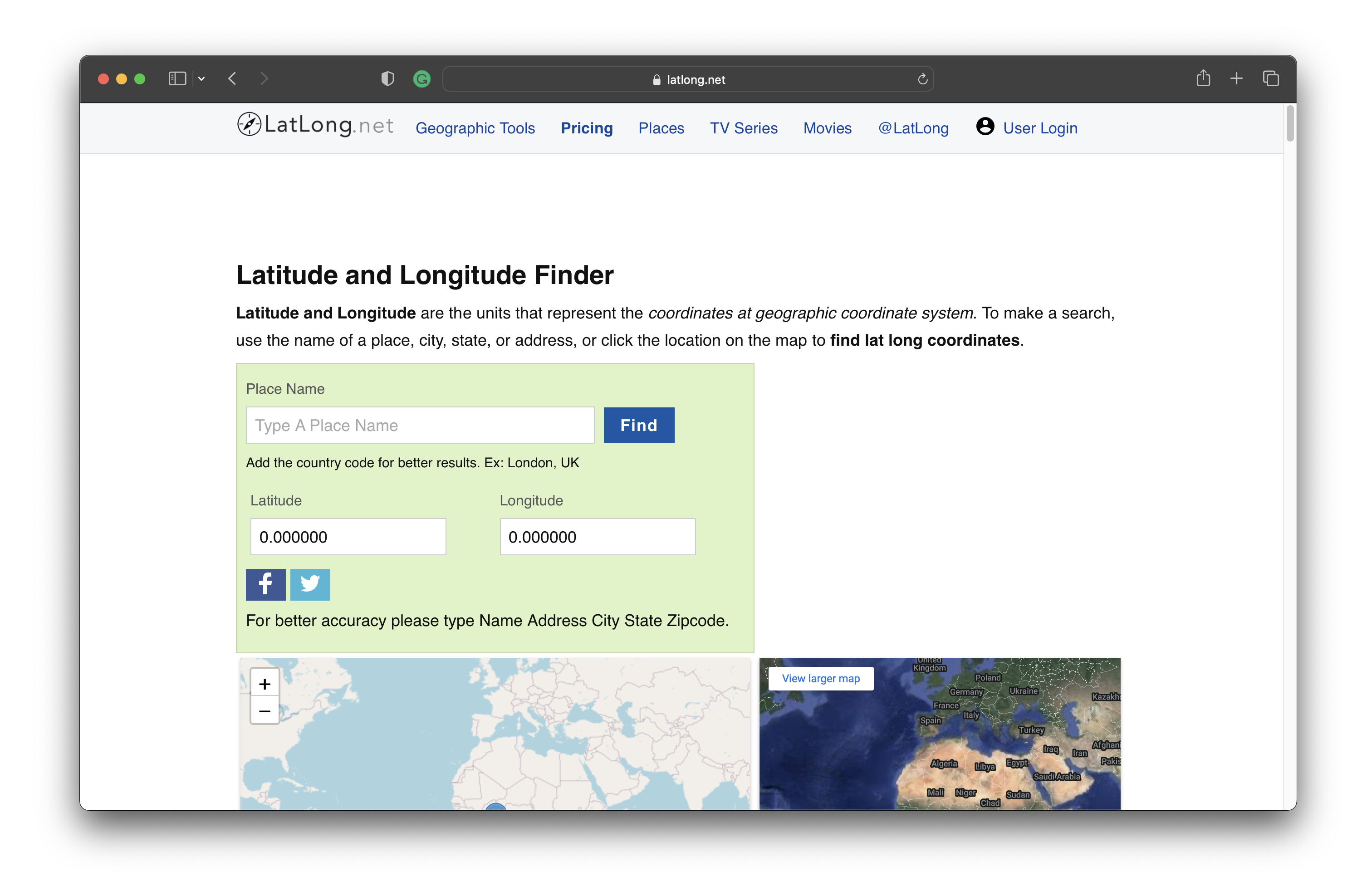This screenshot has height=891, width=1372.
Task: Click the map zoom out minus button
Action: pyautogui.click(x=265, y=710)
